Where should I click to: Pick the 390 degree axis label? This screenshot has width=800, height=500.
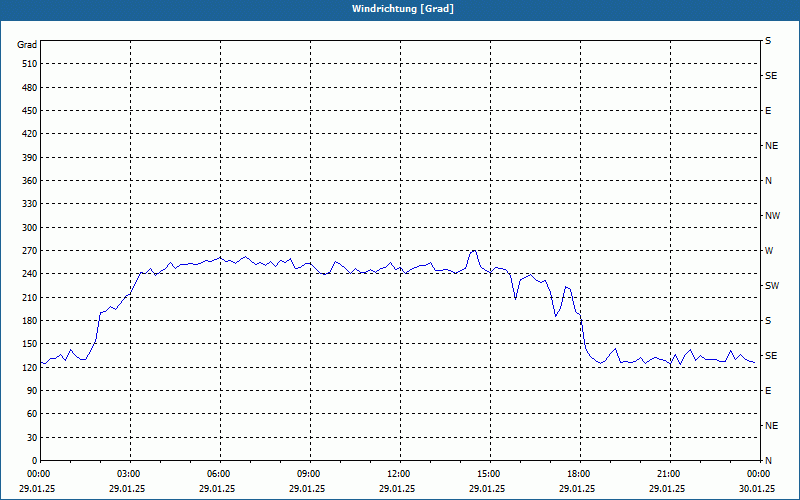(x=30, y=158)
